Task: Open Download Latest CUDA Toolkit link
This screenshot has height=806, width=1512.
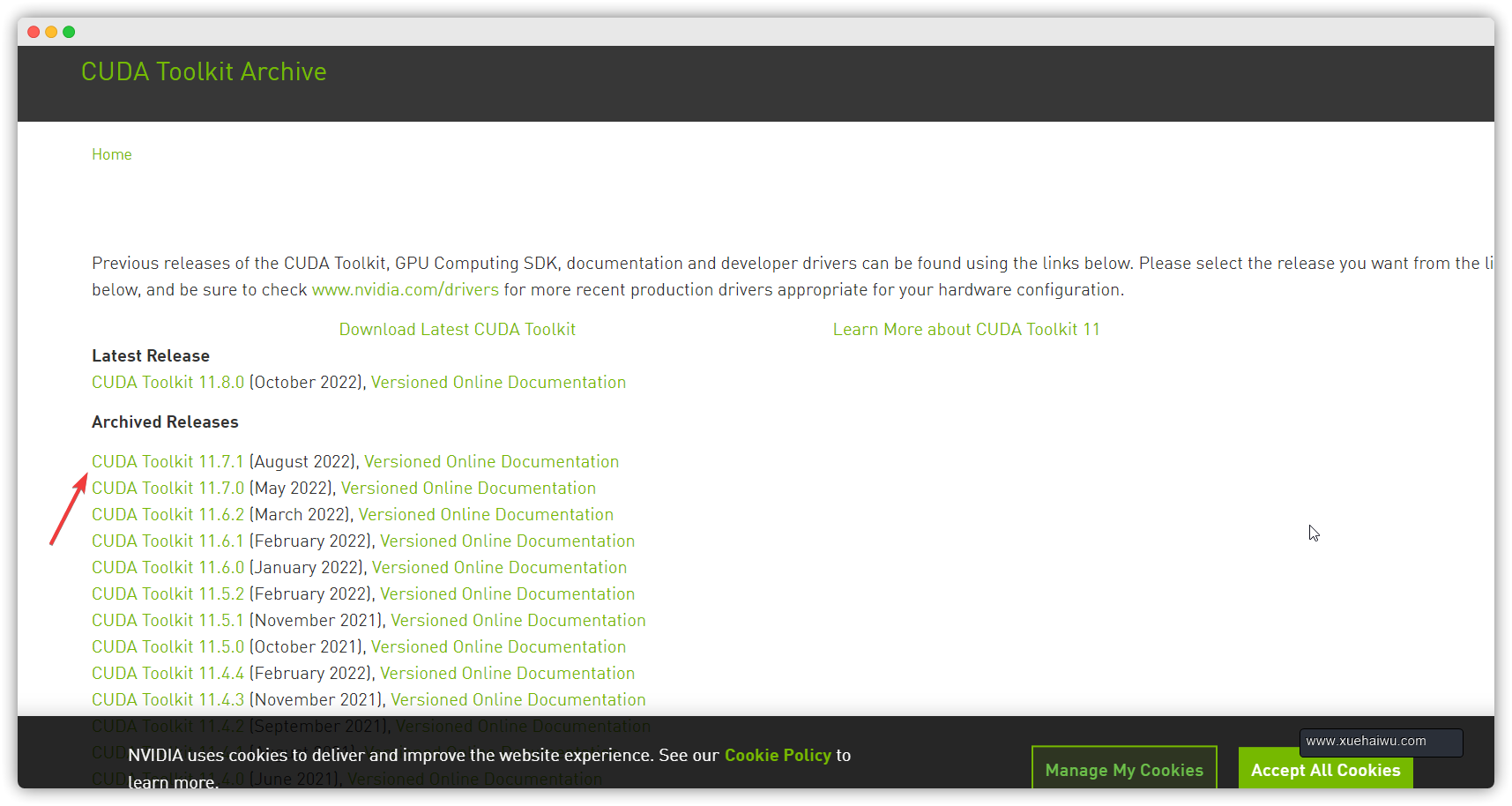Action: (x=458, y=330)
